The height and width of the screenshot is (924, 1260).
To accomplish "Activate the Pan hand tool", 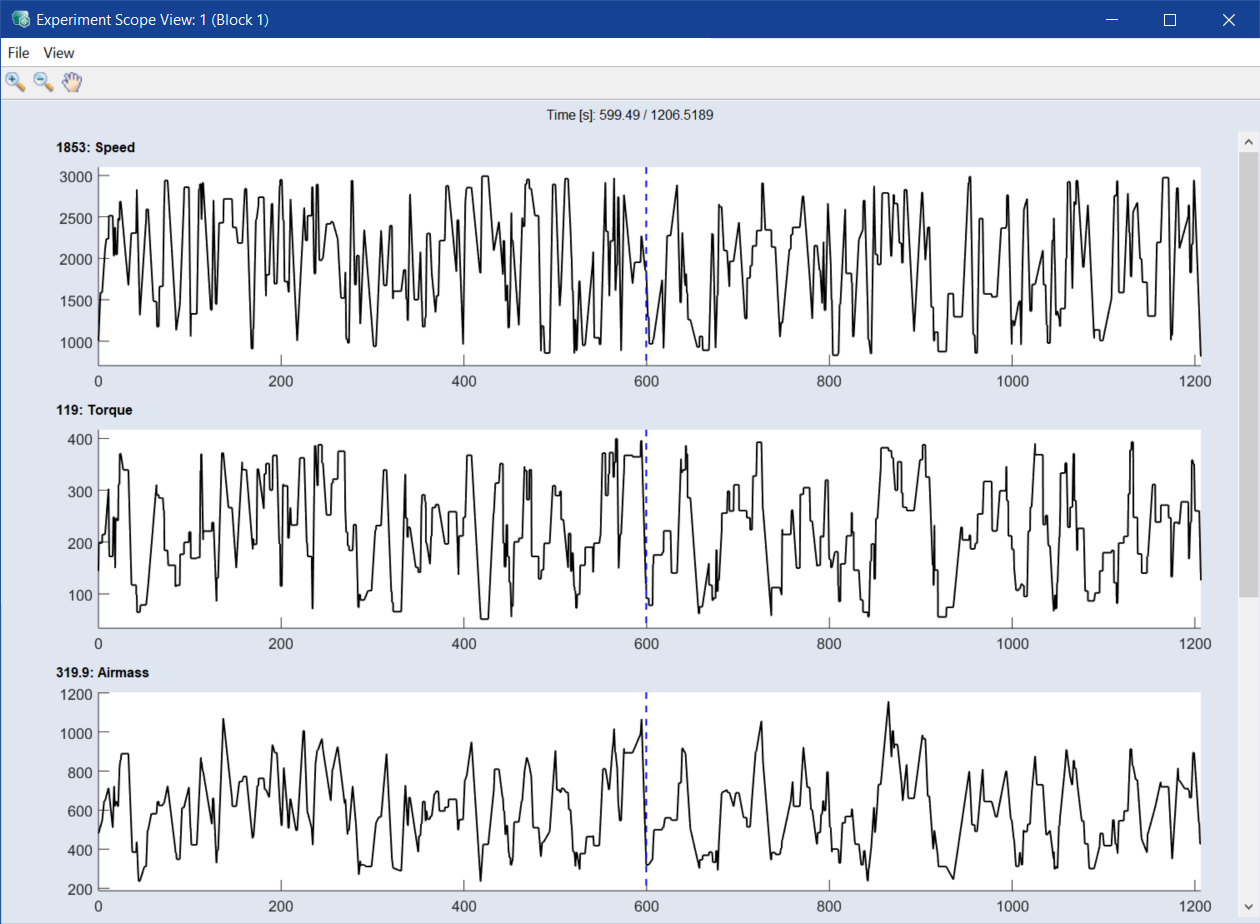I will pos(71,82).
